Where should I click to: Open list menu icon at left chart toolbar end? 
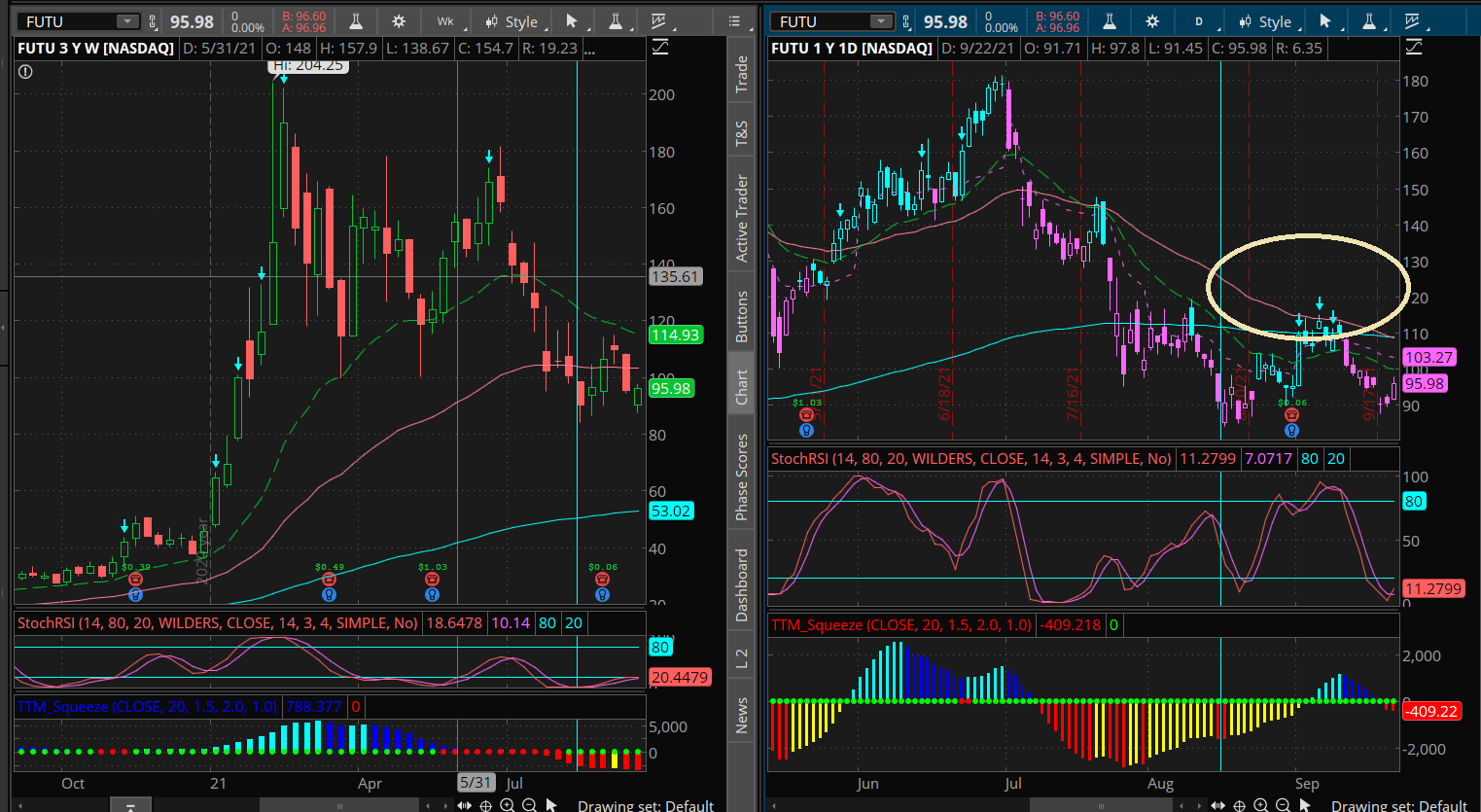734,21
